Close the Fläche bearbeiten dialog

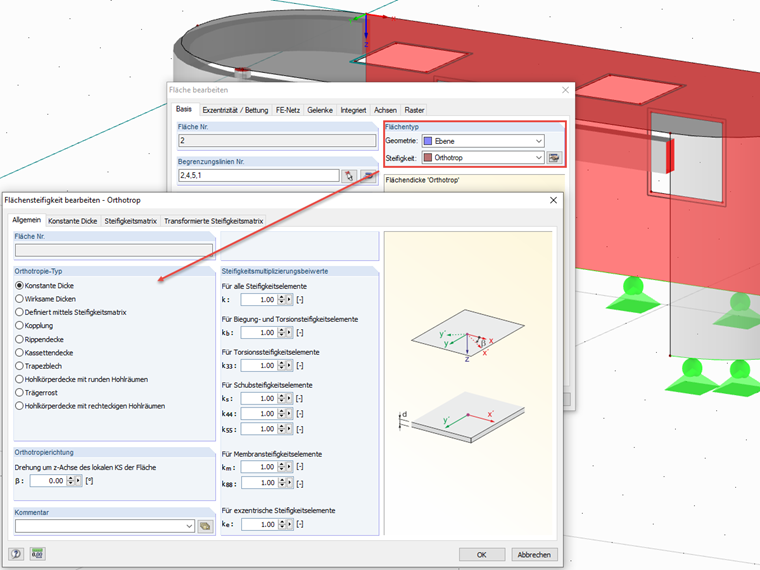coord(565,90)
